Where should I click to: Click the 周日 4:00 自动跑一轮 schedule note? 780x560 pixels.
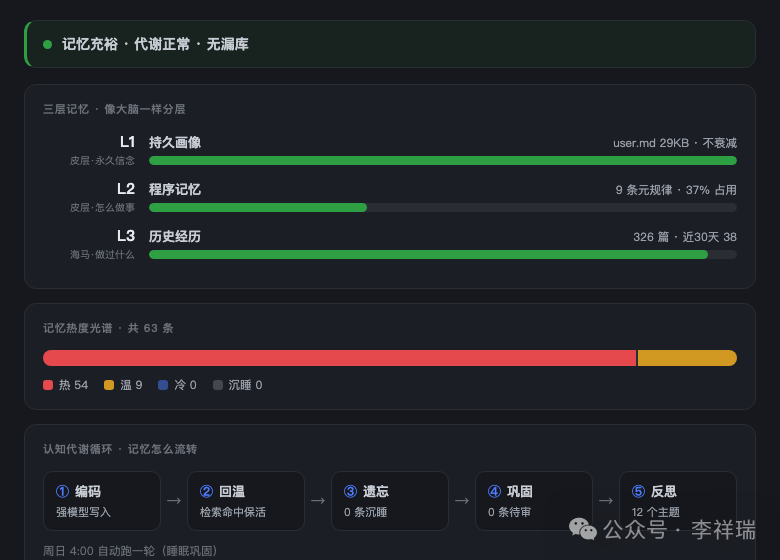click(130, 551)
